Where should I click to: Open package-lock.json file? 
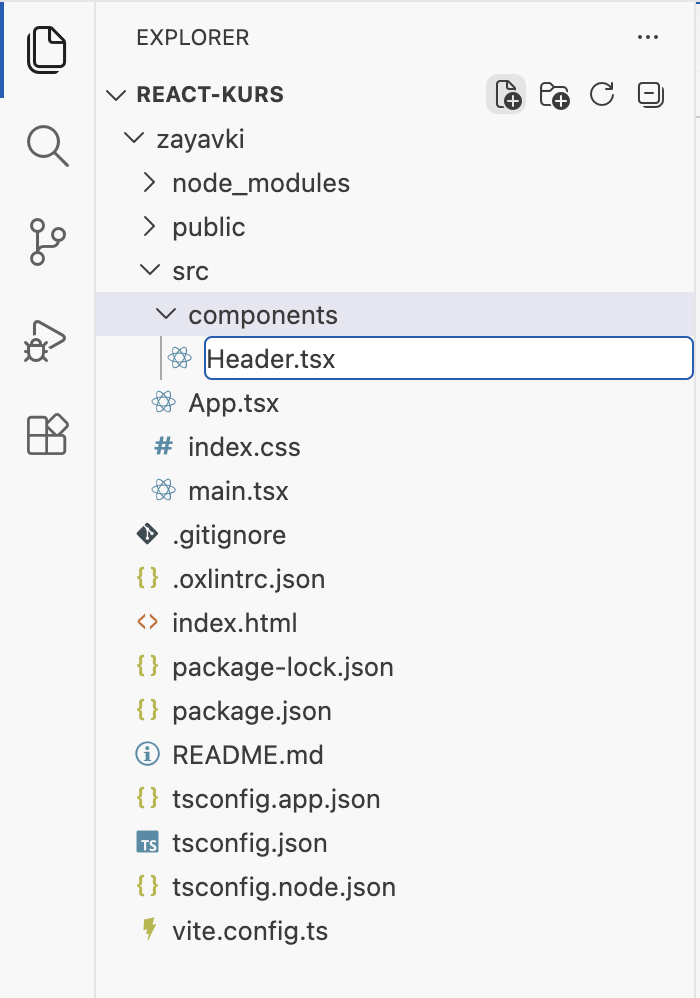(283, 666)
